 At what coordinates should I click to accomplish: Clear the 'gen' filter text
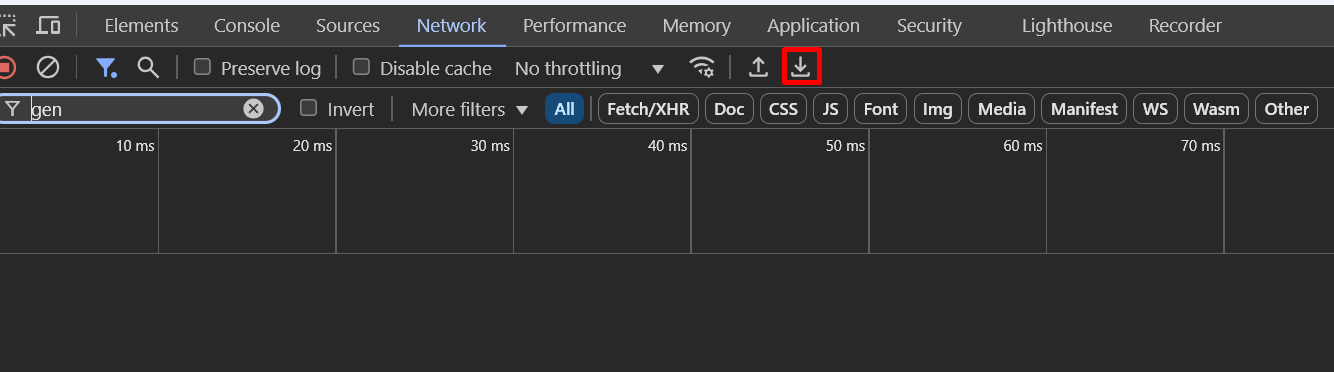coord(253,109)
